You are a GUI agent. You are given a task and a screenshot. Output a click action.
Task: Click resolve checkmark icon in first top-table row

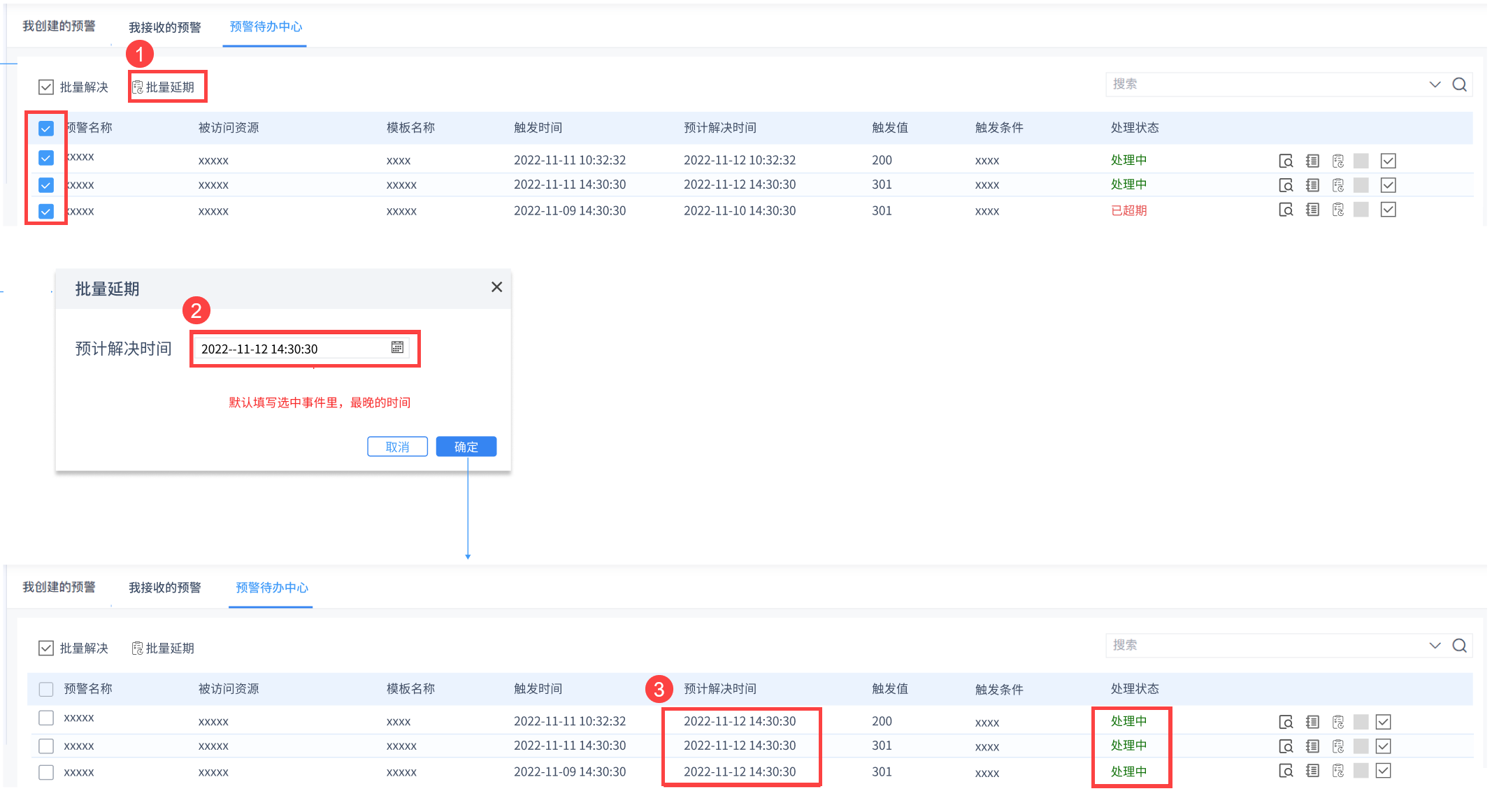click(1388, 161)
